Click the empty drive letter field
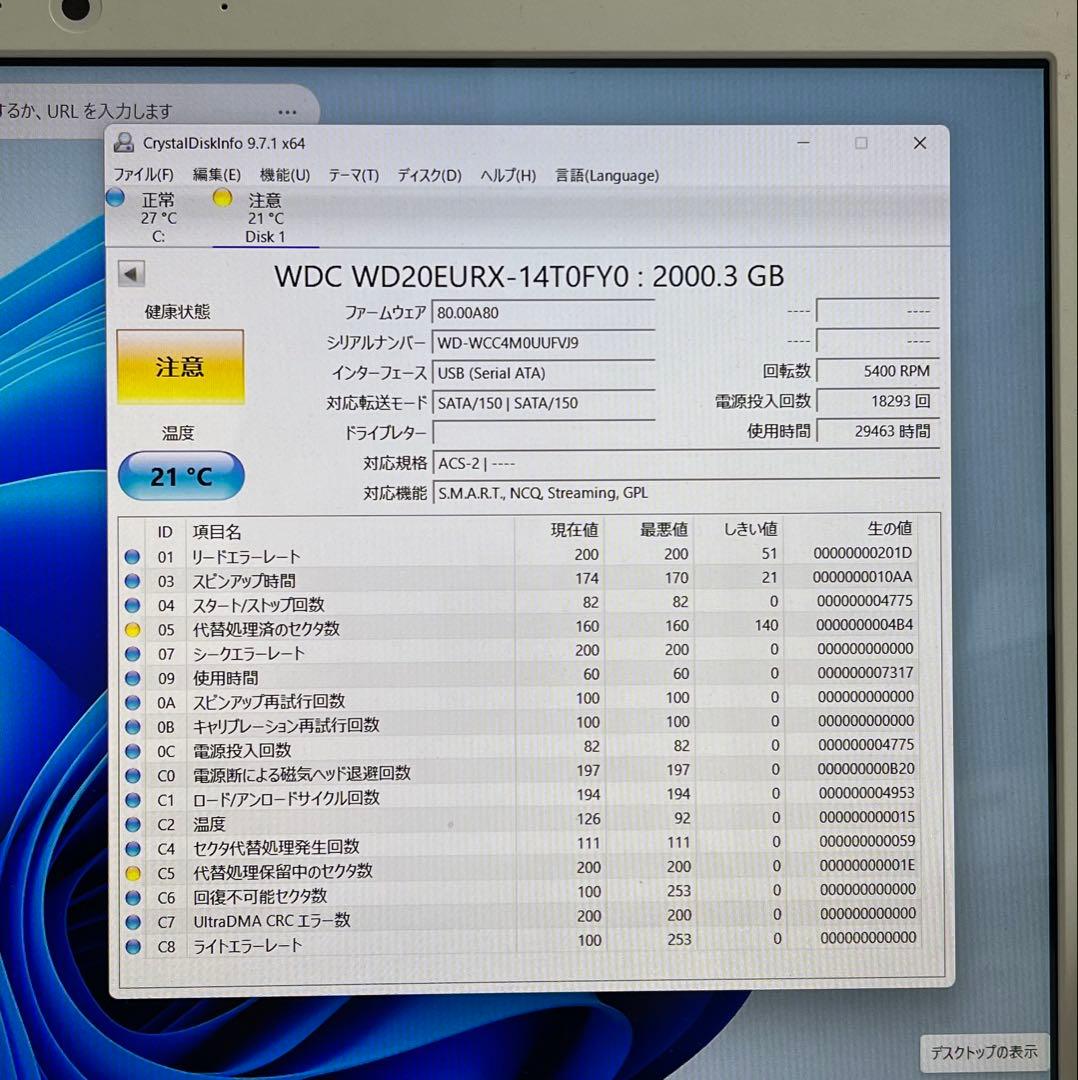Viewport: 1078px width, 1080px height. (x=543, y=433)
